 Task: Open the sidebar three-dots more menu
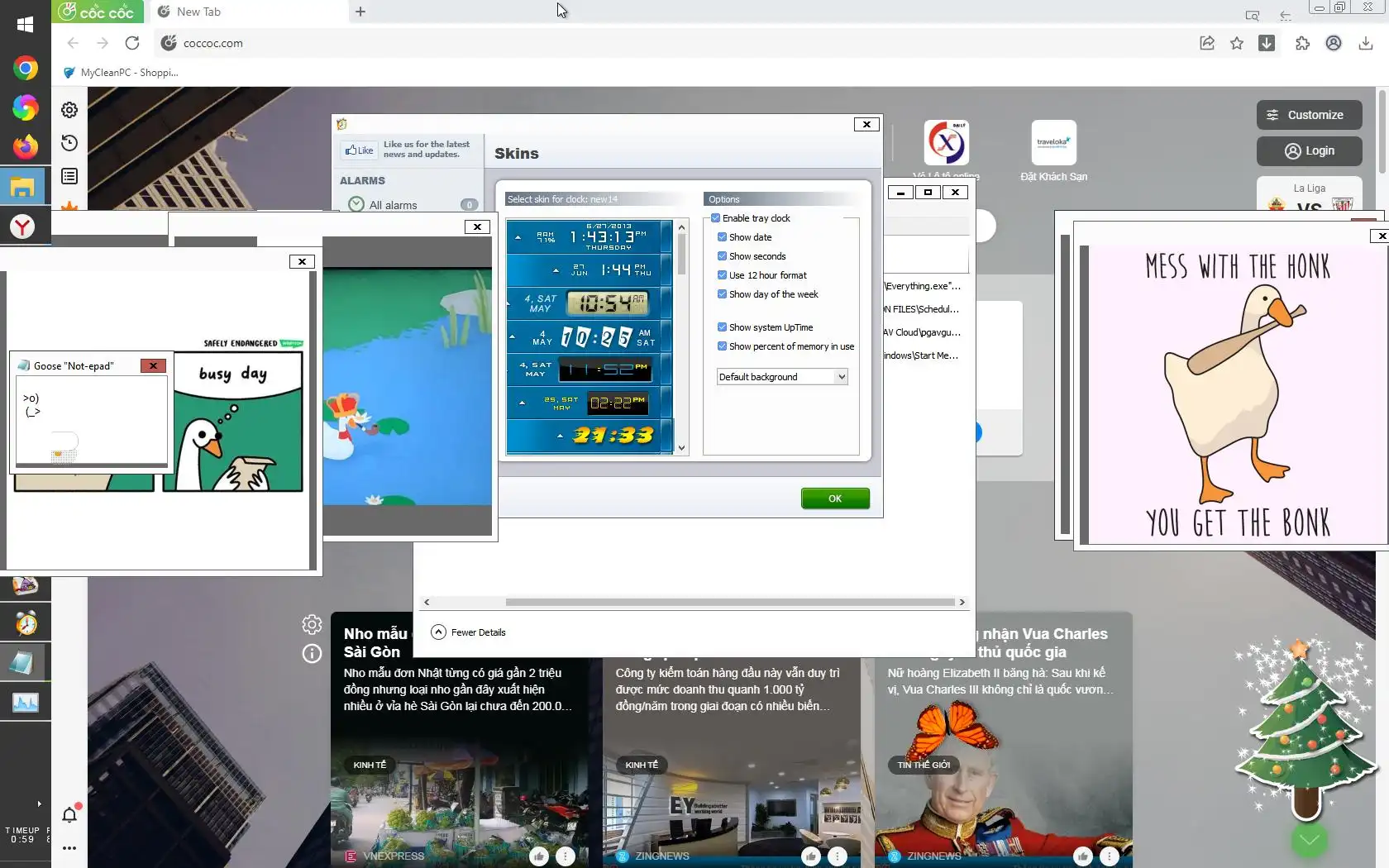click(x=69, y=847)
